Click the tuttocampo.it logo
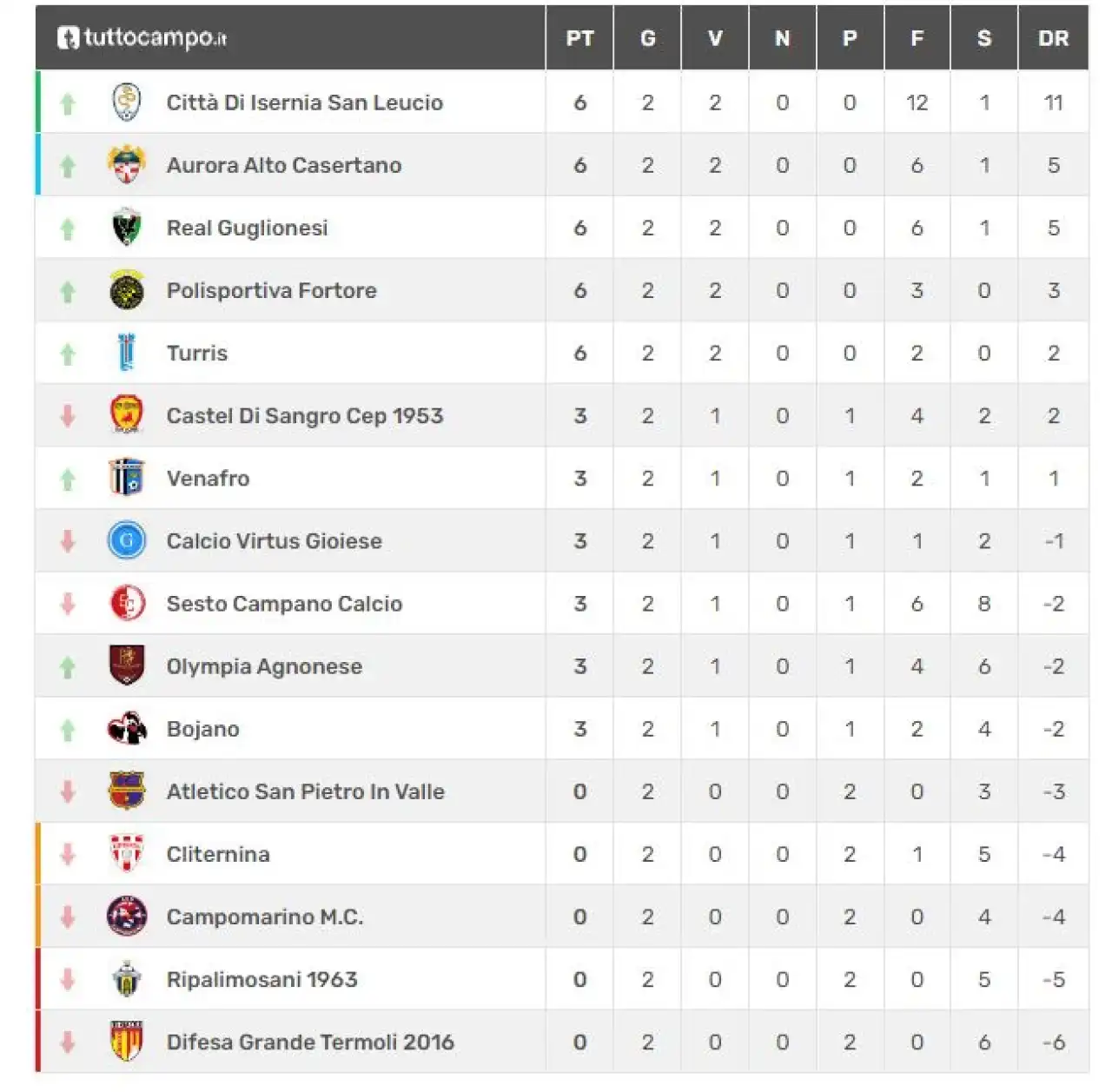This screenshot has width=1112, height=1092. point(142,38)
